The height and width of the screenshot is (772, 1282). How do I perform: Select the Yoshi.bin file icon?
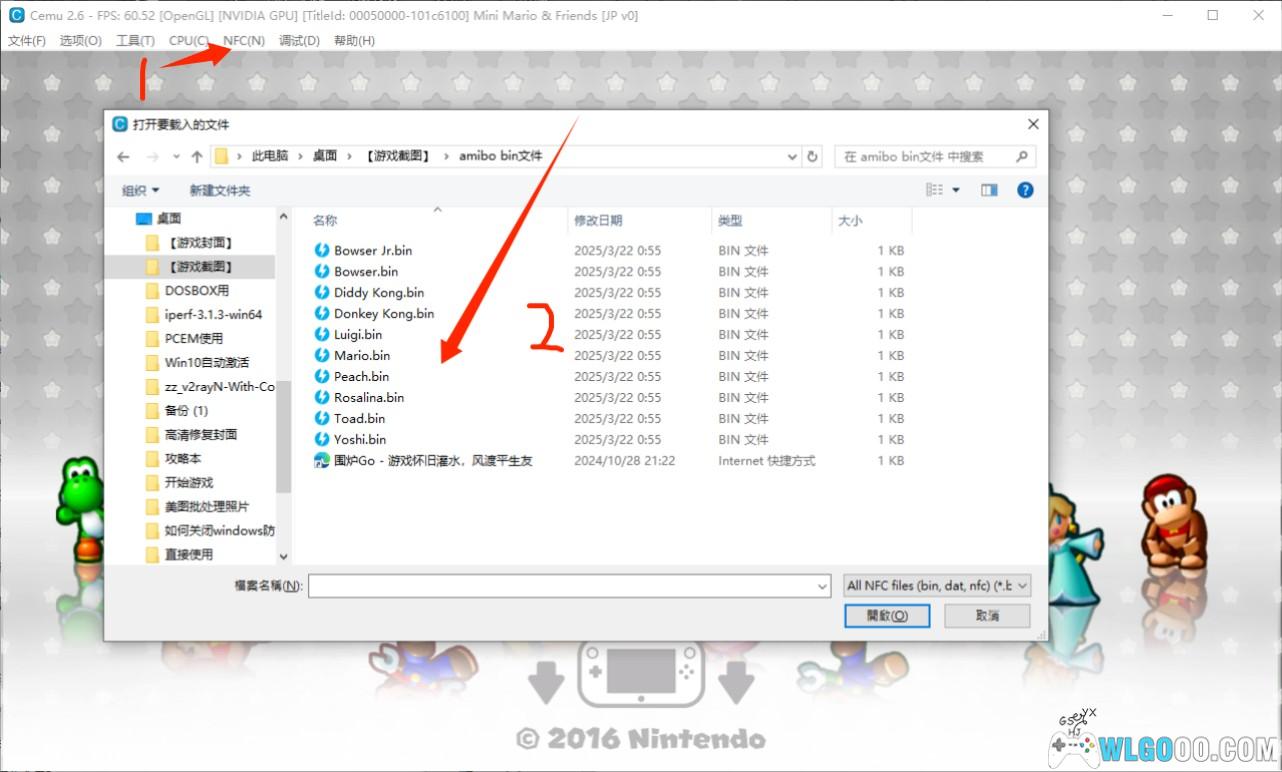point(322,439)
